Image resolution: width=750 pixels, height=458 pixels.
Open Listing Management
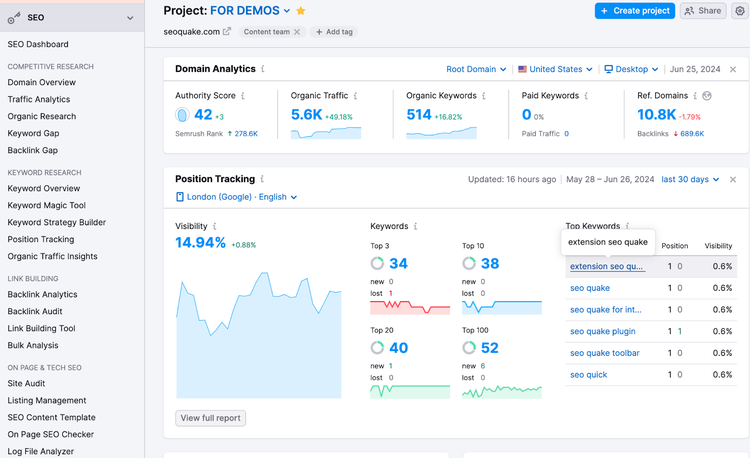click(47, 401)
